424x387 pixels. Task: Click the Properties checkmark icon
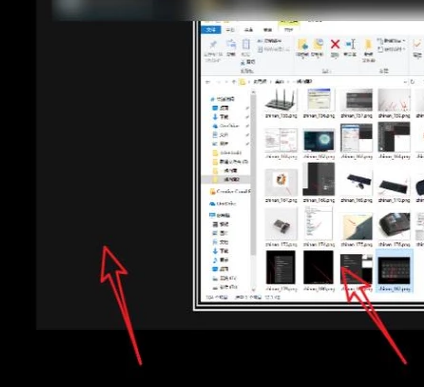[x=417, y=44]
